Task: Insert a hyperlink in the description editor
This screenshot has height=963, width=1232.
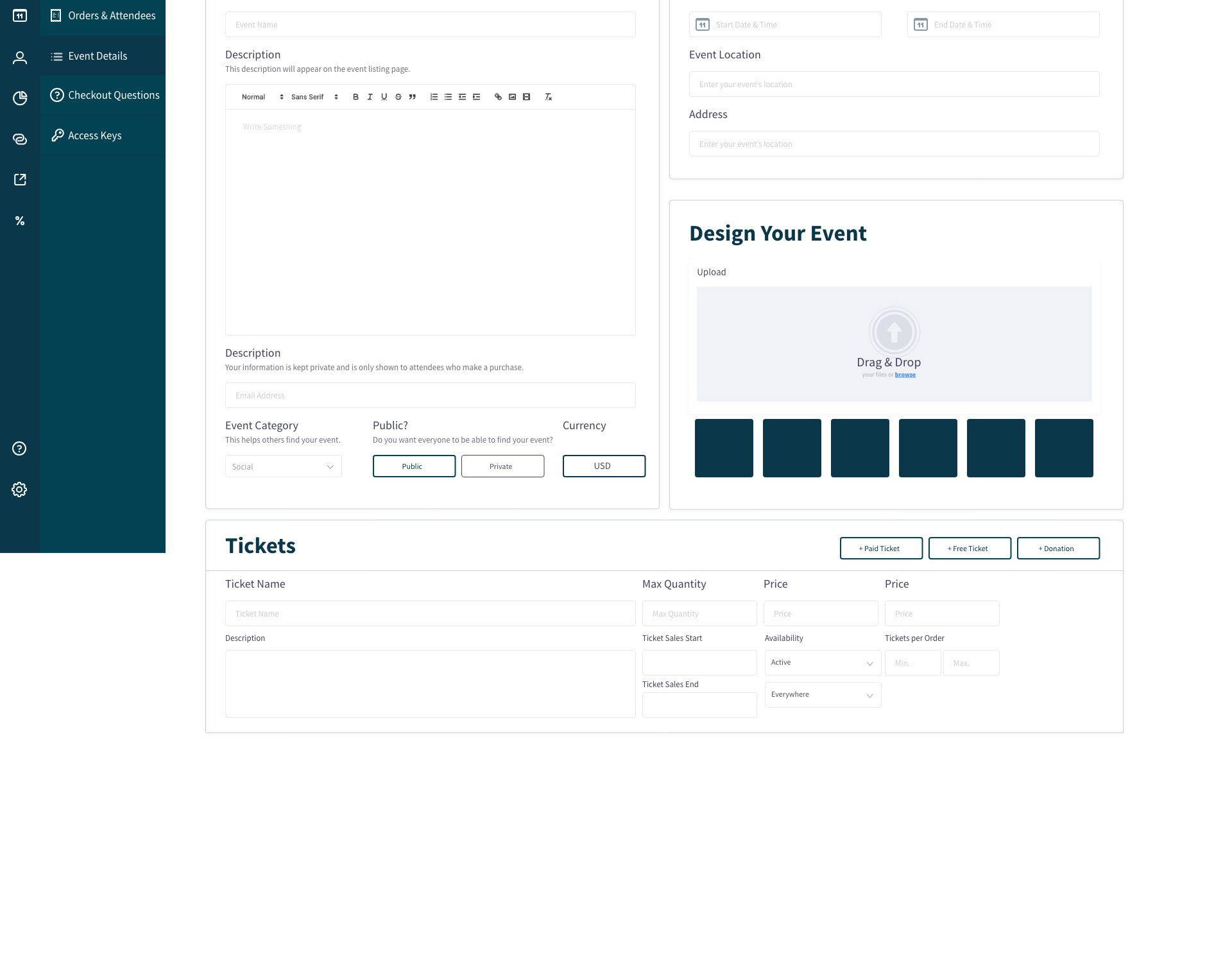Action: click(498, 97)
